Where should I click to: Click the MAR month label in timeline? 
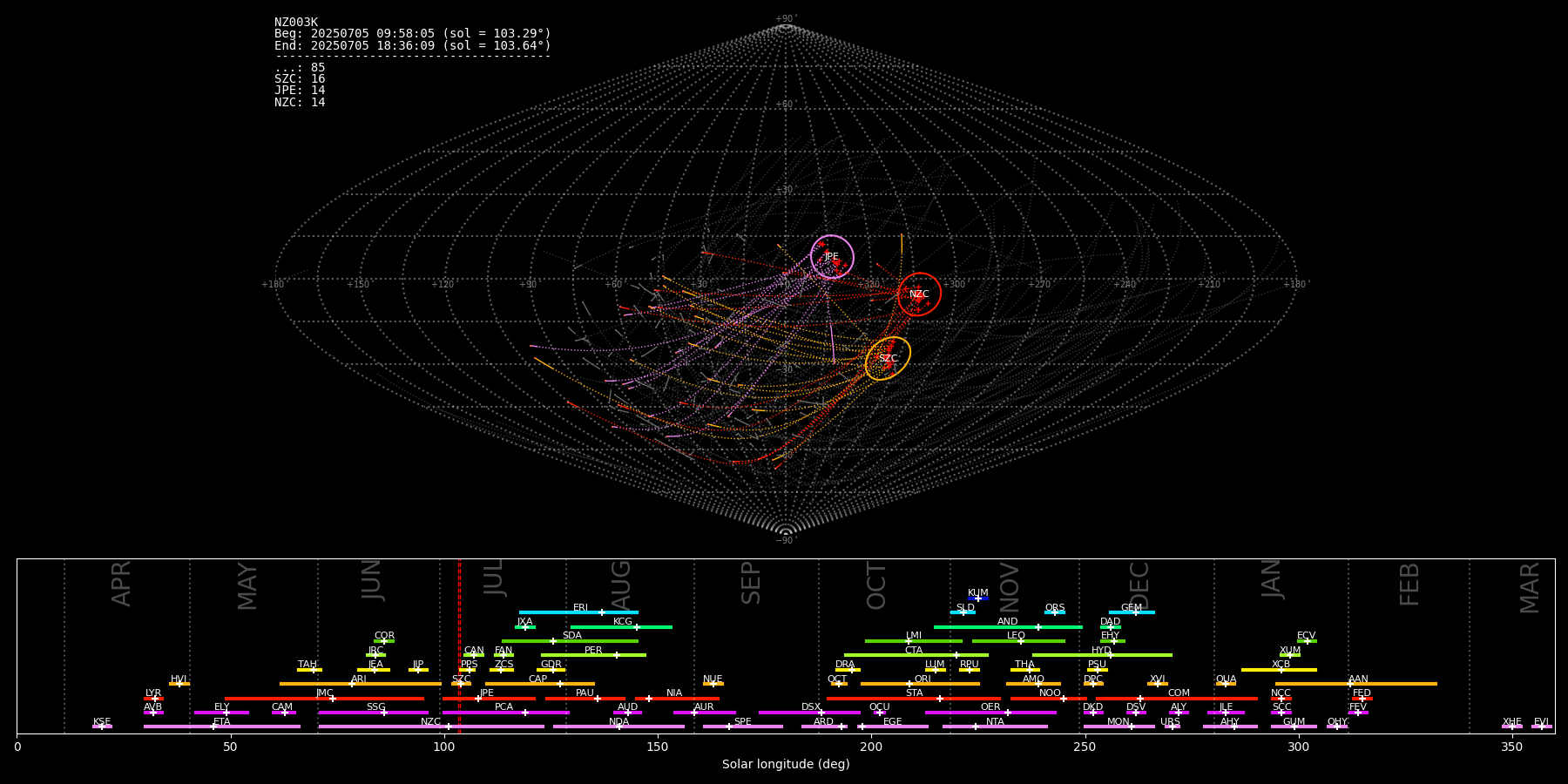pyautogui.click(x=1530, y=587)
